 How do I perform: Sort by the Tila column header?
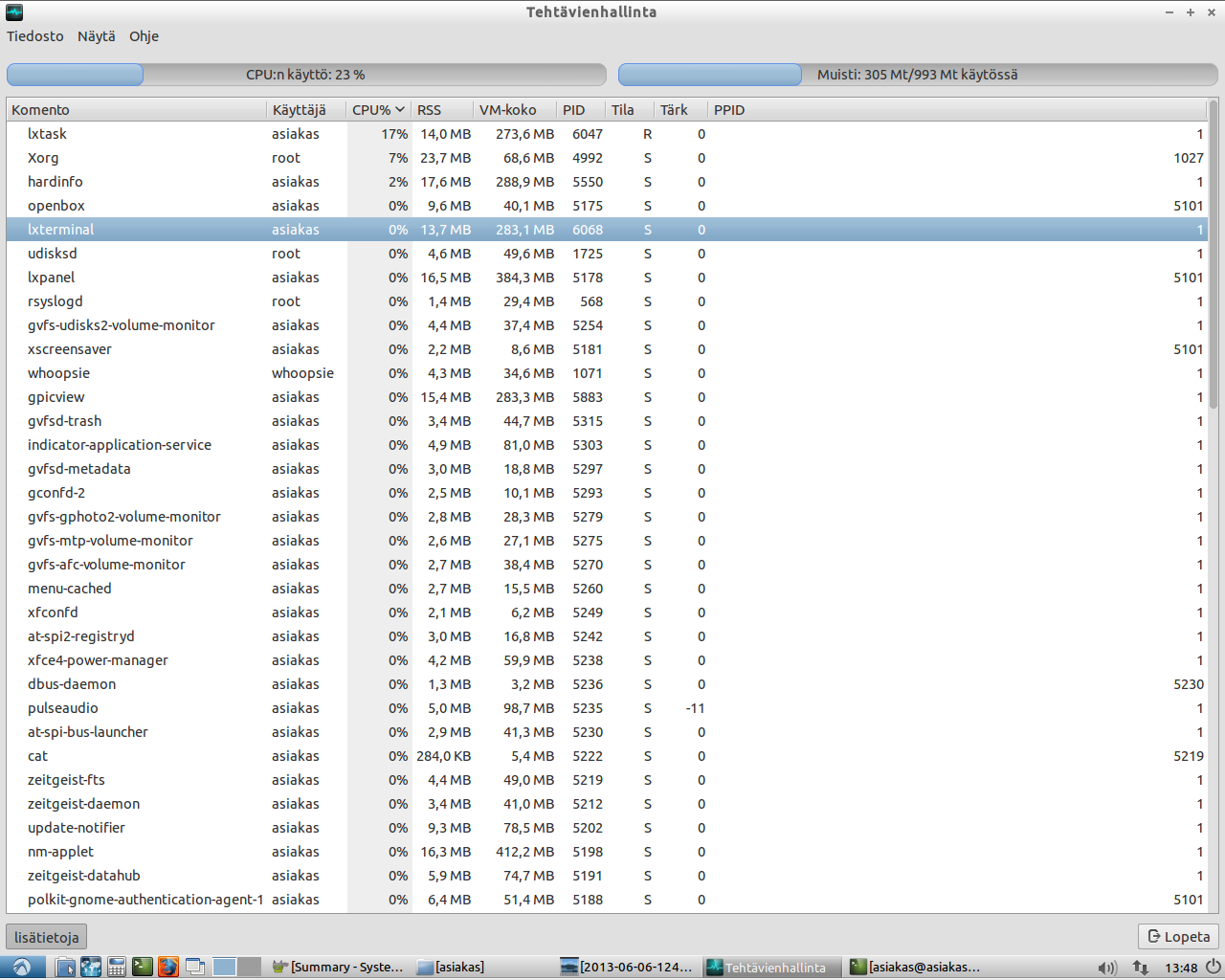point(630,110)
